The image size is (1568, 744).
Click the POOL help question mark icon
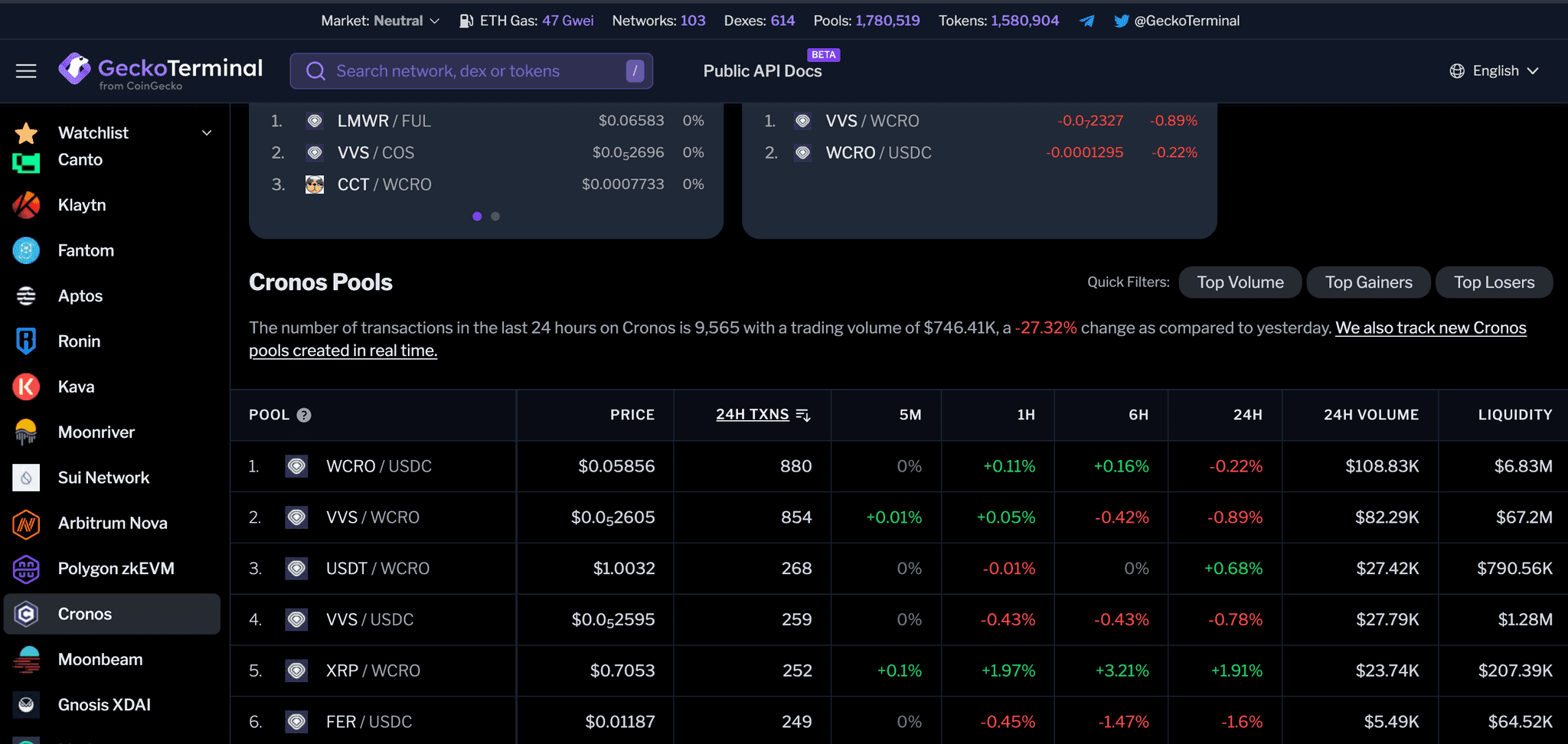[304, 415]
